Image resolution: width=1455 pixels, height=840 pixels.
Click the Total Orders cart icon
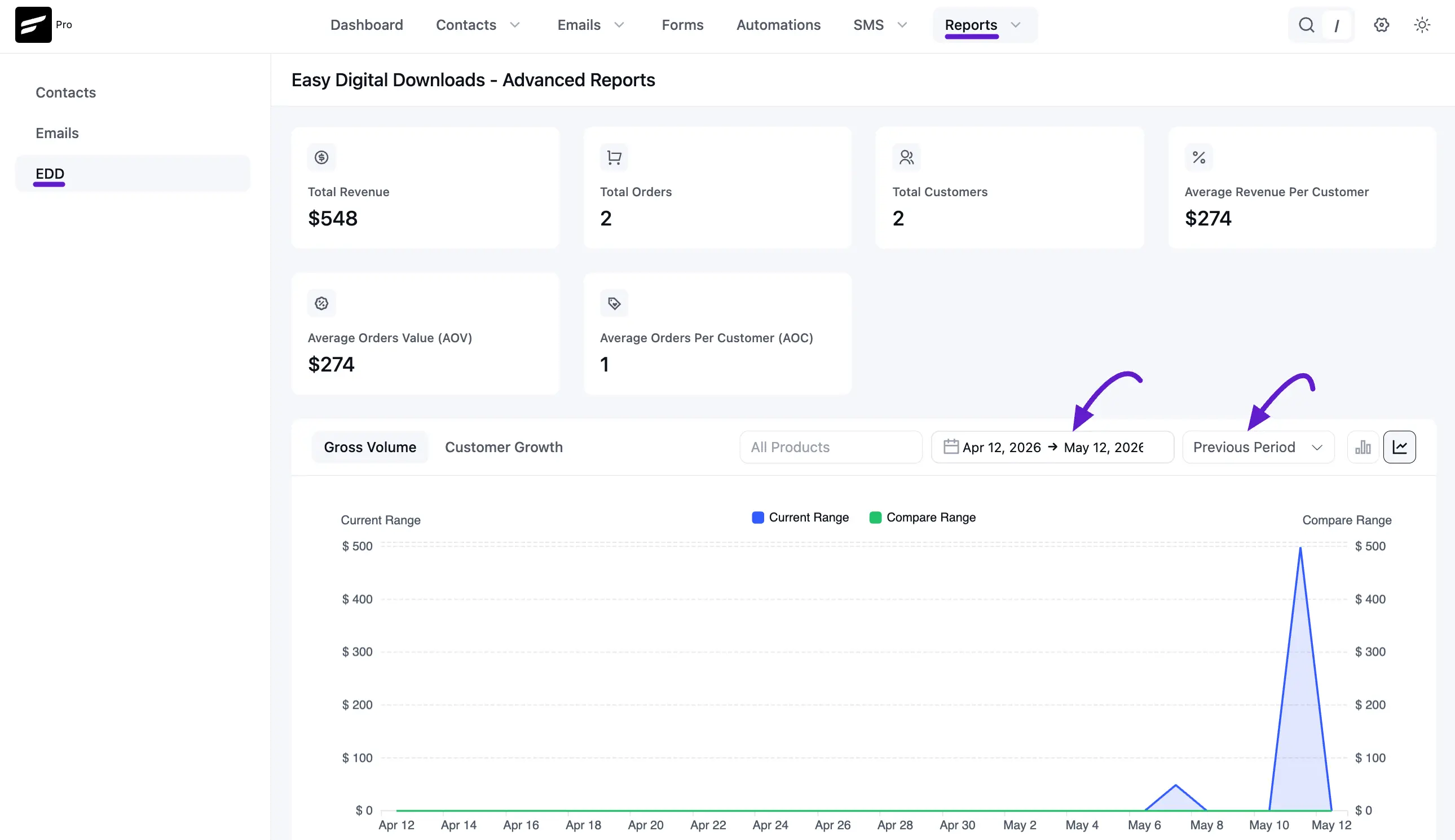(614, 157)
